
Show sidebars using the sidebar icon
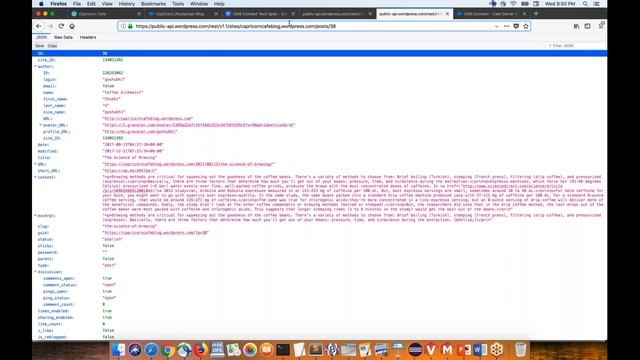587,26
